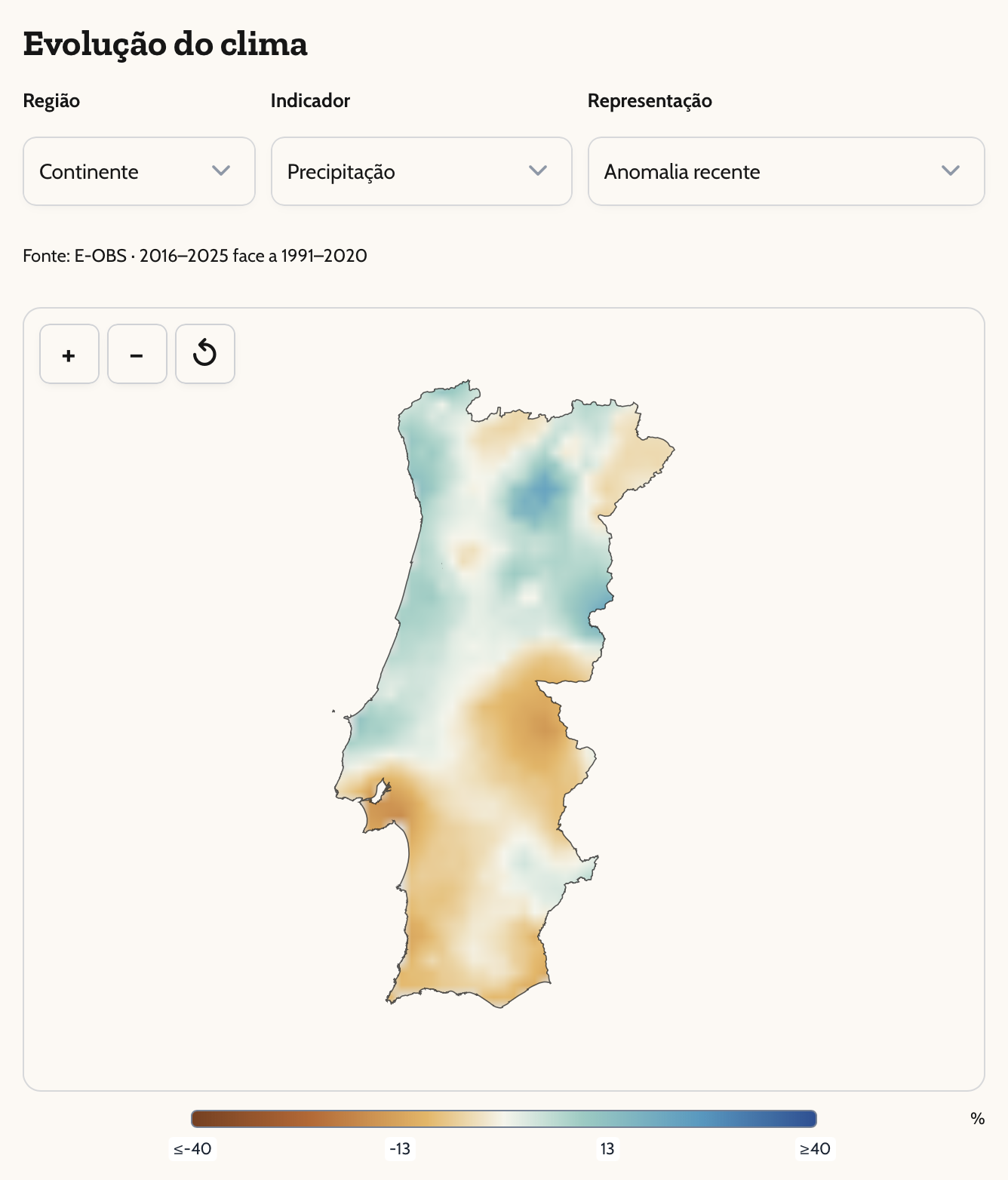Zoom out of the map with minus button

coord(137,354)
